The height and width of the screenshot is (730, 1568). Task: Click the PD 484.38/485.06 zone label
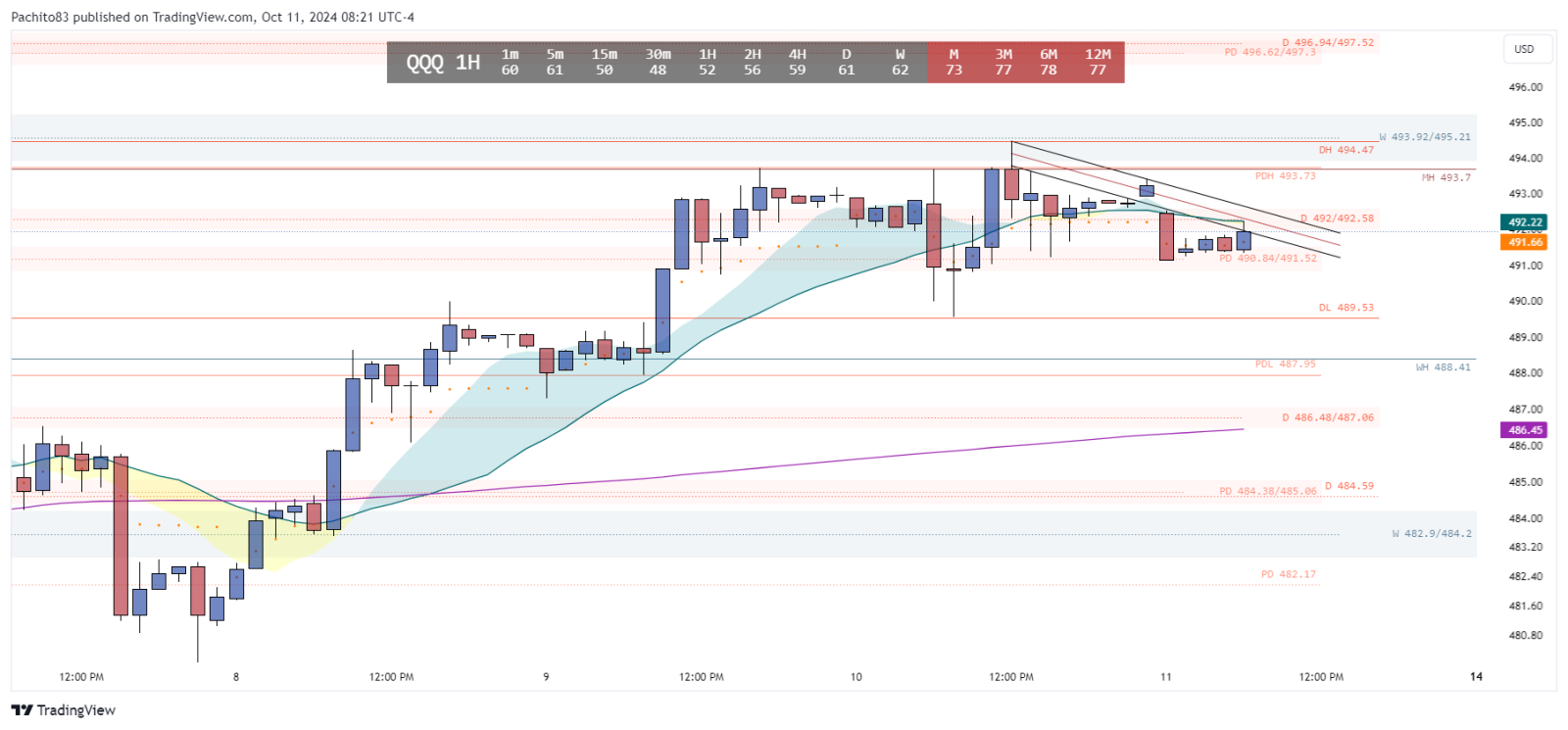1268,492
